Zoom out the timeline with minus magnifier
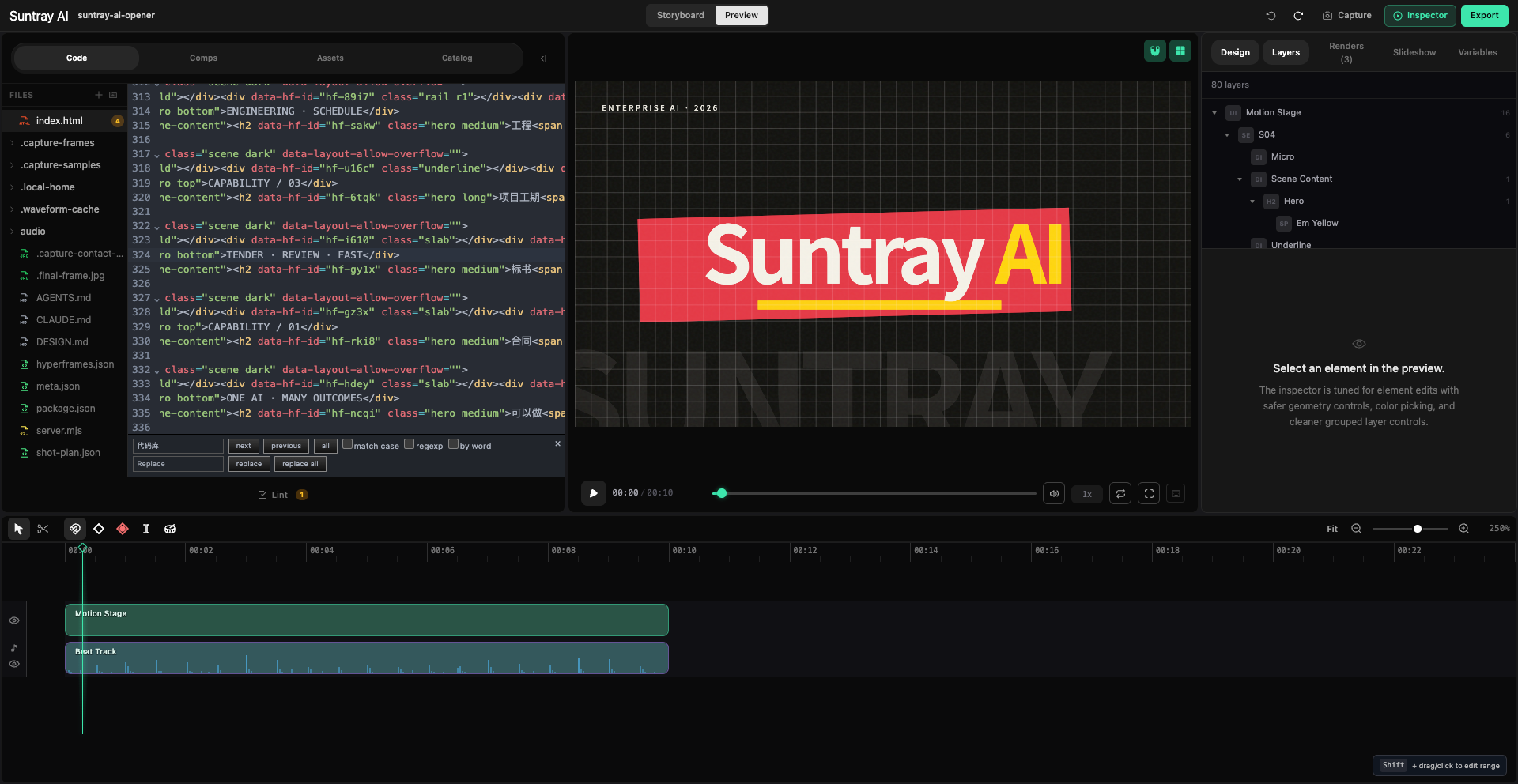Screen dimensions: 1518x784 [1357, 529]
